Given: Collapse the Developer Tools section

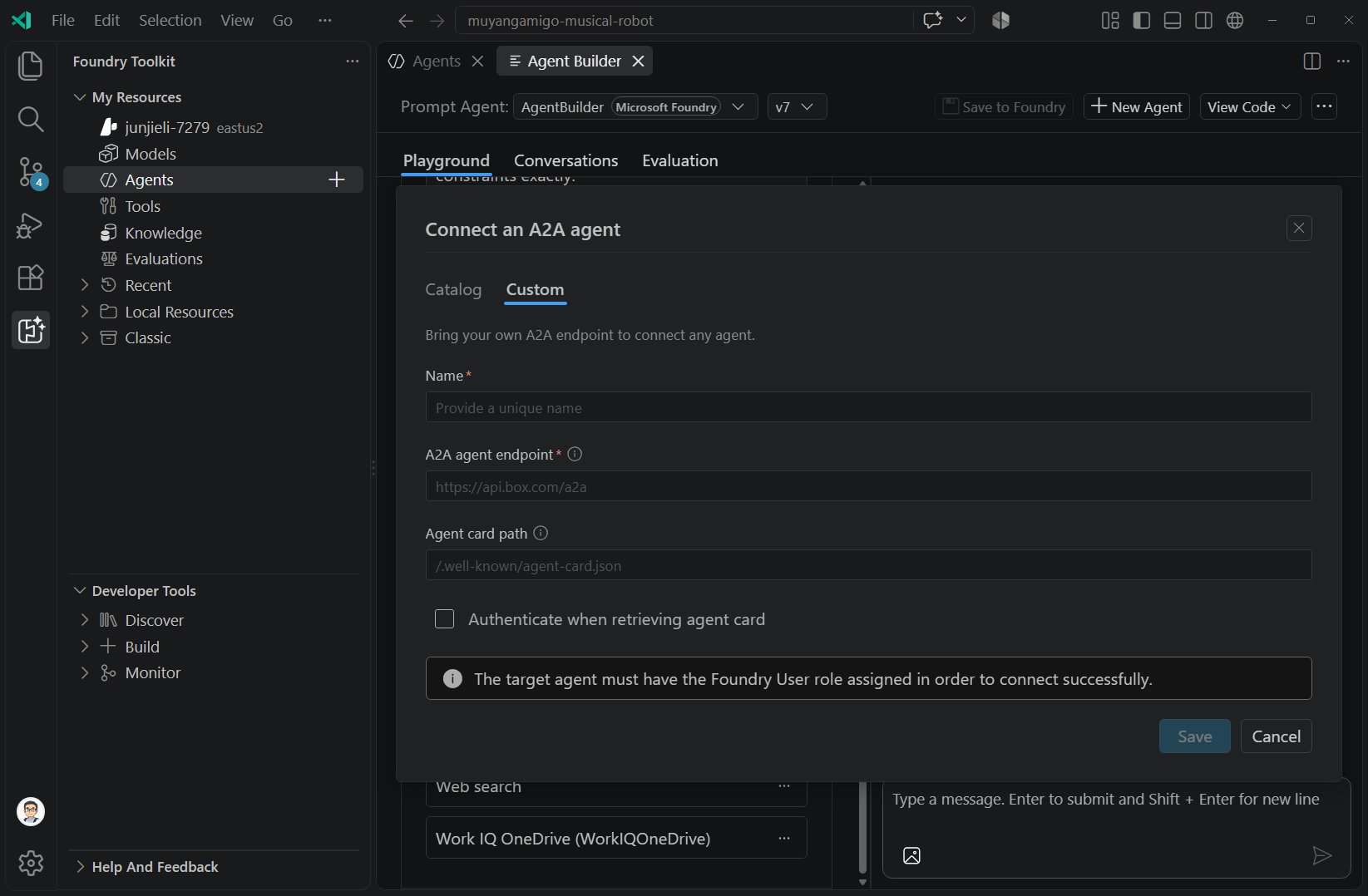Looking at the screenshot, I should pyautogui.click(x=80, y=591).
